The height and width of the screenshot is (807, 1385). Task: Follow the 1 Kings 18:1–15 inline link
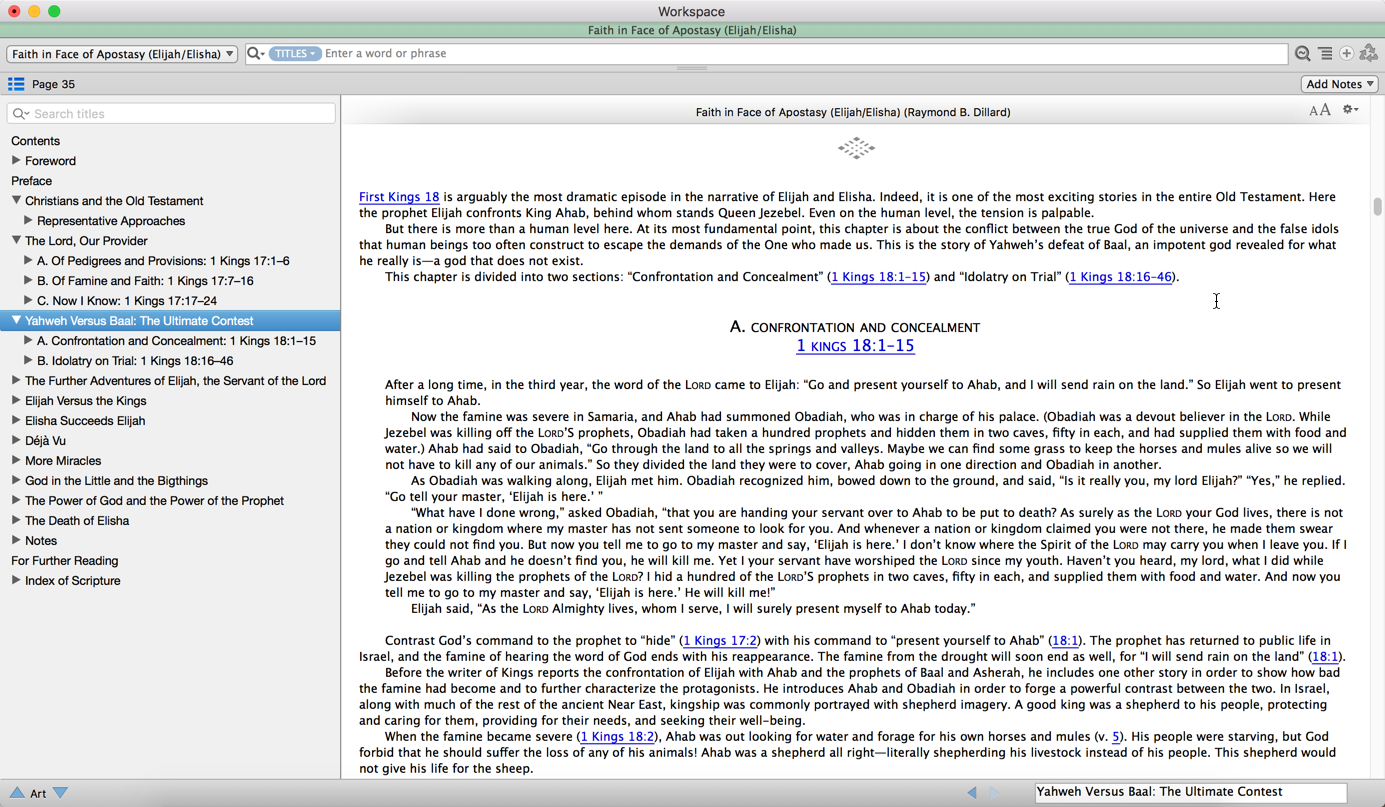[x=878, y=277]
